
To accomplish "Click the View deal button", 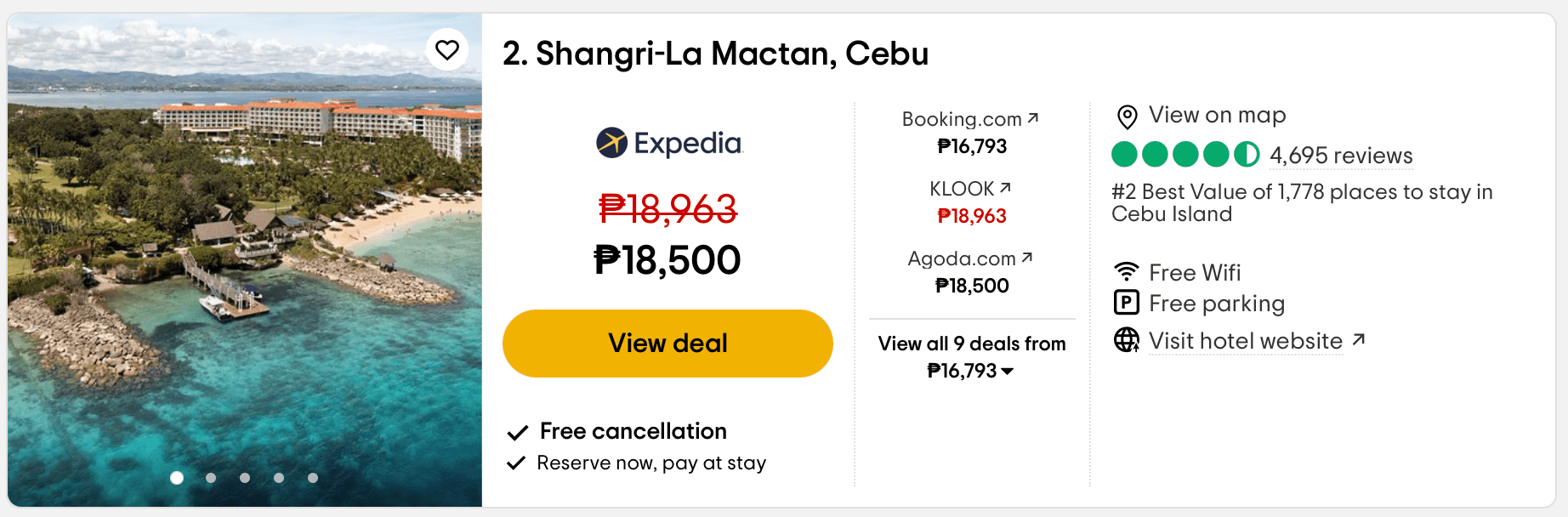I will coord(668,344).
